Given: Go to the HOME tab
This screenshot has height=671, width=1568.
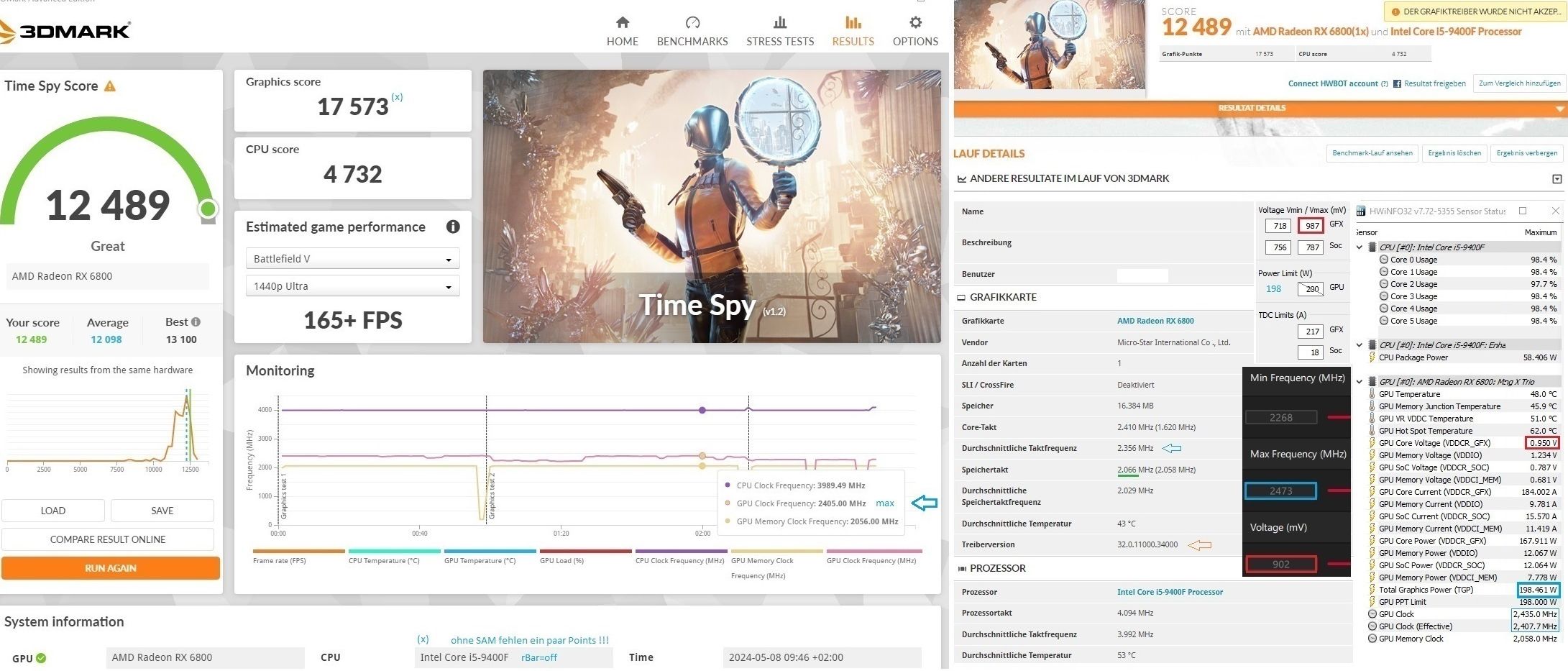Looking at the screenshot, I should tap(623, 32).
